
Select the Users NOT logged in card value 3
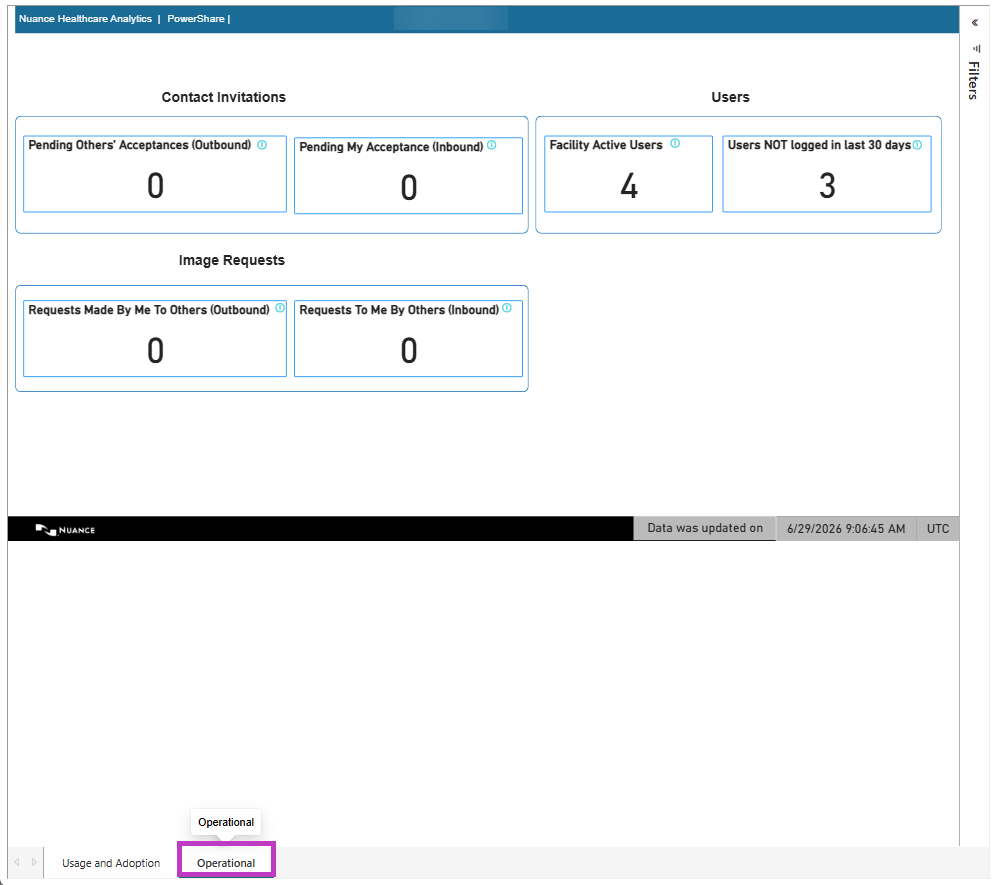point(827,186)
